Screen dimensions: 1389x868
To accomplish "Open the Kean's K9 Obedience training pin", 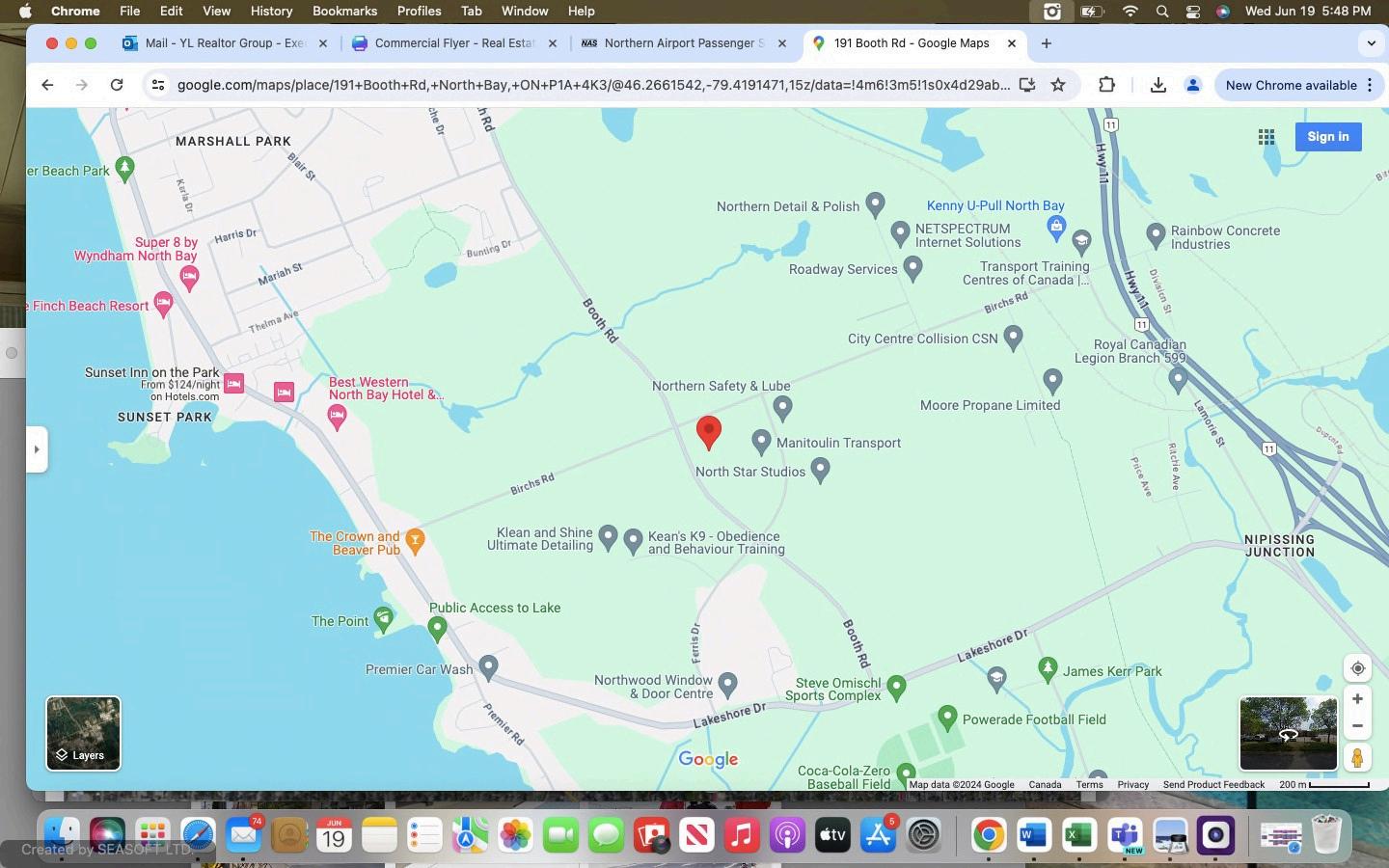I will click(x=634, y=541).
